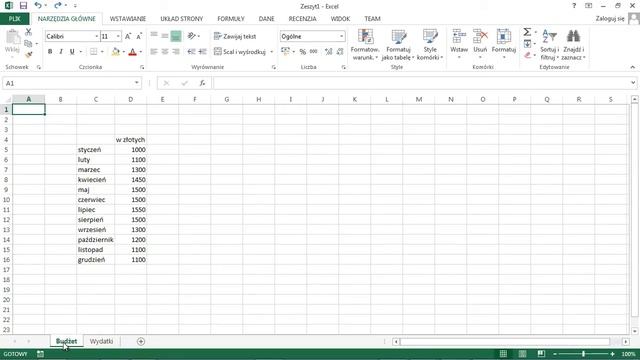
Task: Open the Calibri font name dropdown
Action: pos(97,36)
